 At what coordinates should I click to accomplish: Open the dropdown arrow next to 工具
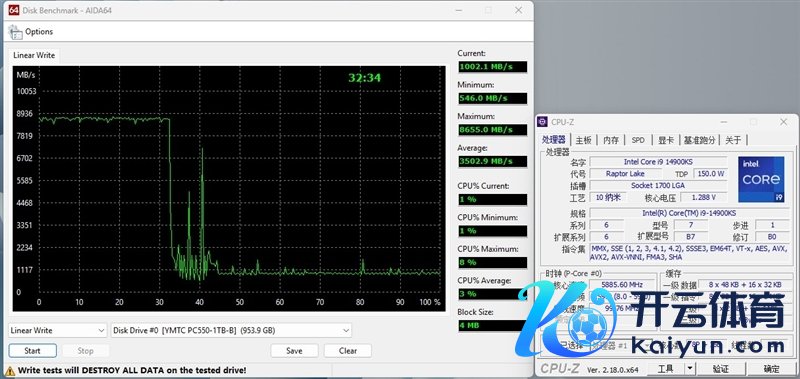pyautogui.click(x=690, y=369)
